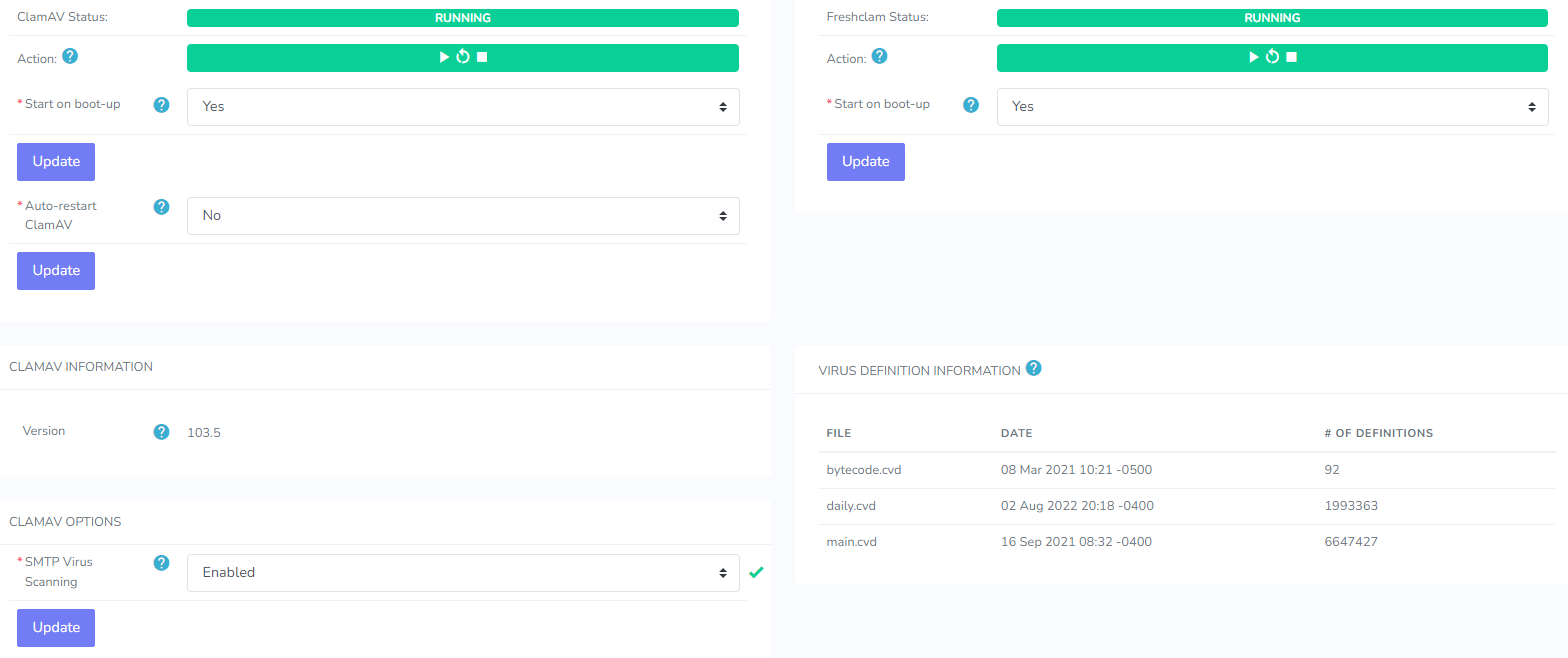Select the bytecode.cvd file row
Viewport: 1568px width, 658px height.
[x=1187, y=470]
